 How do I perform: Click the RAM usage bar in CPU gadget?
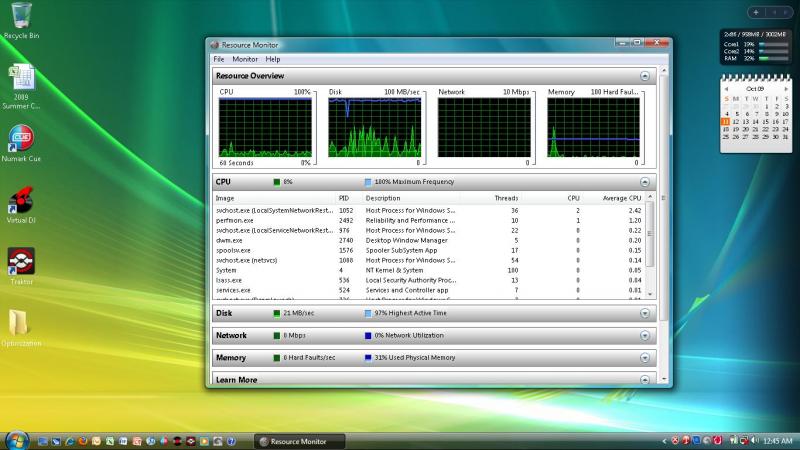pyautogui.click(x=773, y=59)
